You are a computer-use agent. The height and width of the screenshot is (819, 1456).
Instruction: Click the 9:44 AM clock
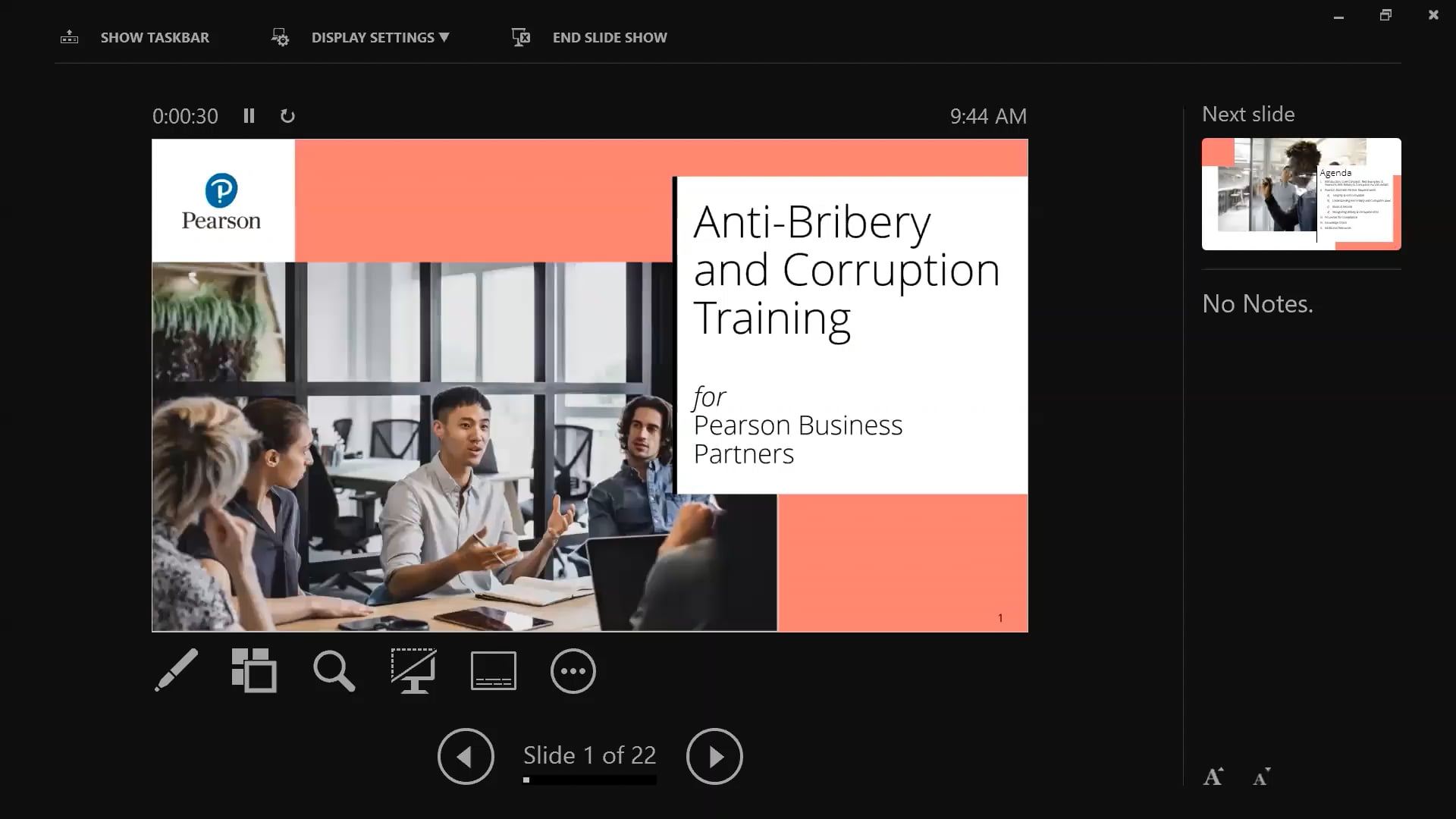click(x=988, y=116)
